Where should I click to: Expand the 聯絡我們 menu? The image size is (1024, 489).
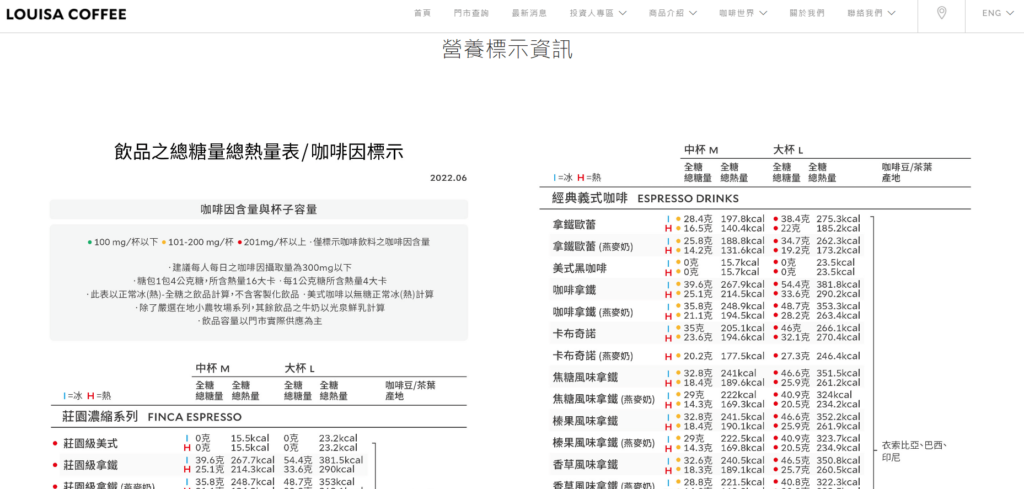point(871,13)
